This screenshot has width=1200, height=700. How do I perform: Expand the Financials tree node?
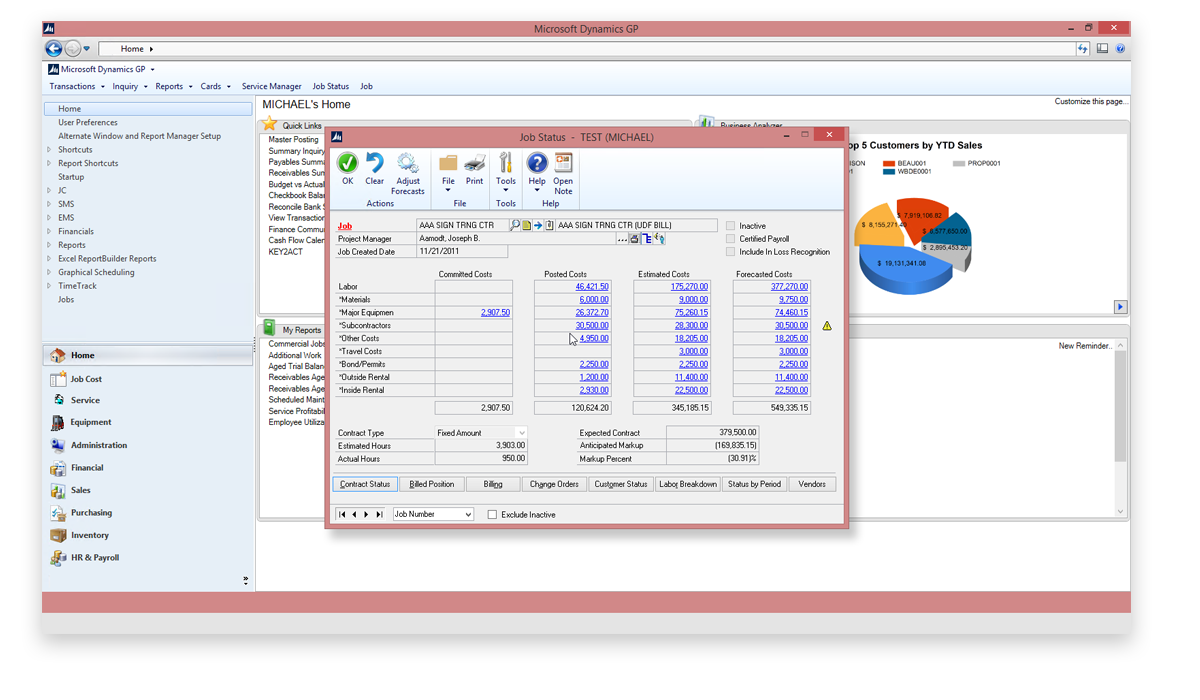click(x=49, y=231)
